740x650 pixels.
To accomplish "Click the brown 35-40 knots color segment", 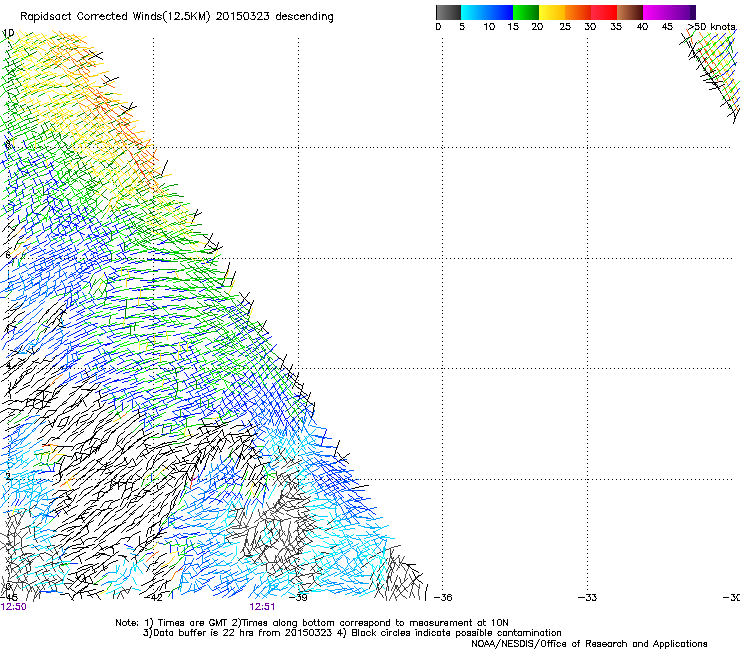I will (x=630, y=12).
